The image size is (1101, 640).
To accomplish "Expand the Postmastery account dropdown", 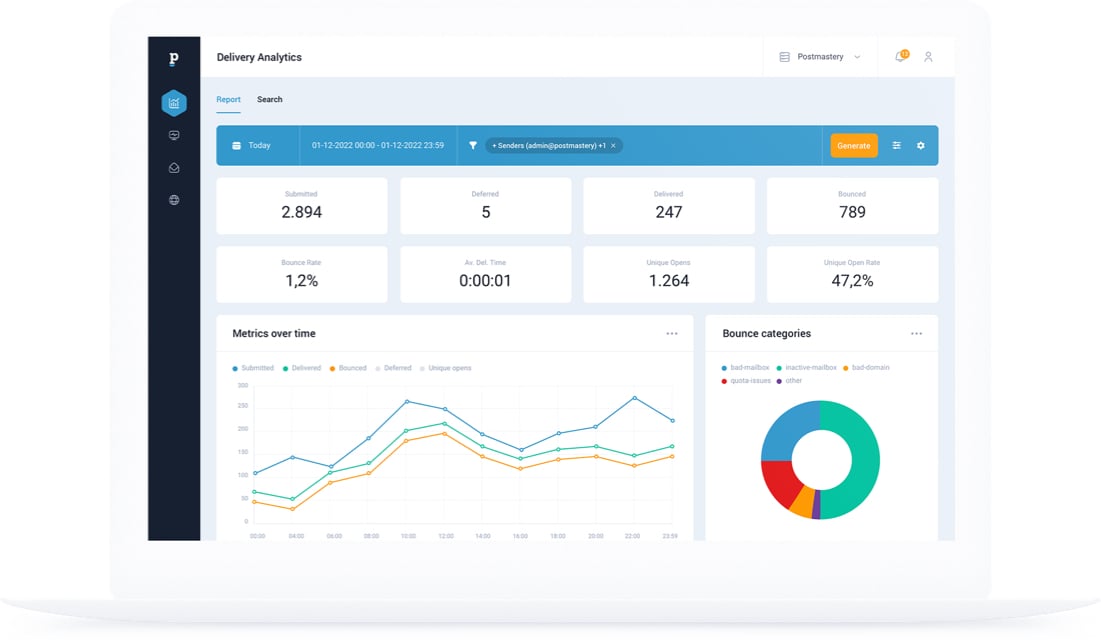I will (x=820, y=57).
